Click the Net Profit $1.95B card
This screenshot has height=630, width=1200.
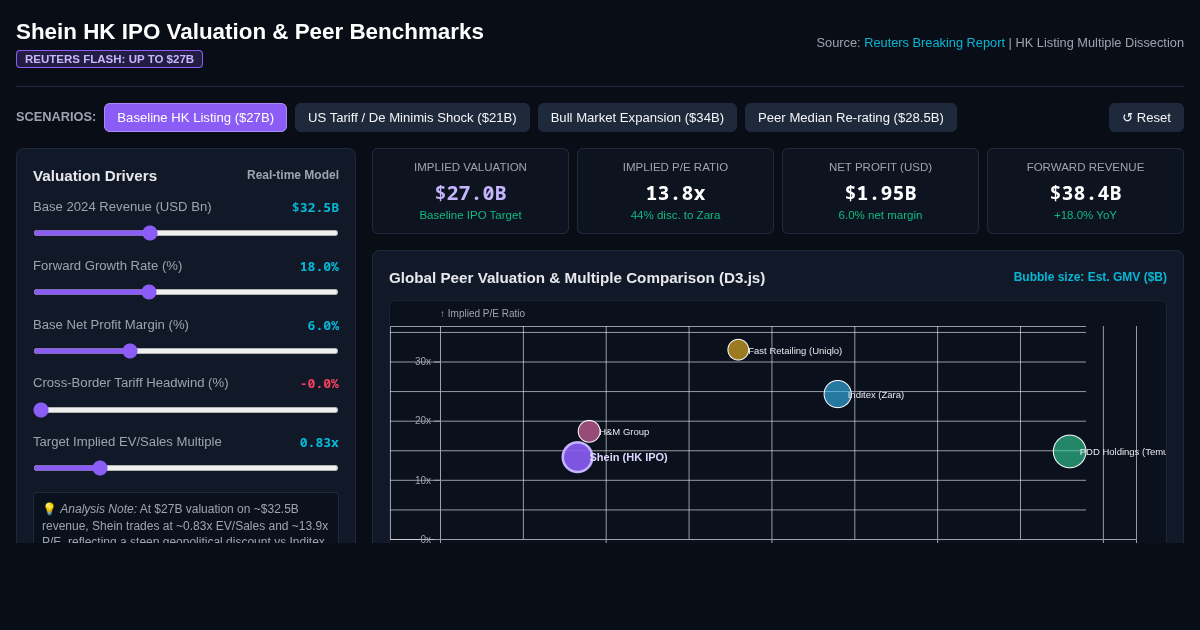pos(880,191)
